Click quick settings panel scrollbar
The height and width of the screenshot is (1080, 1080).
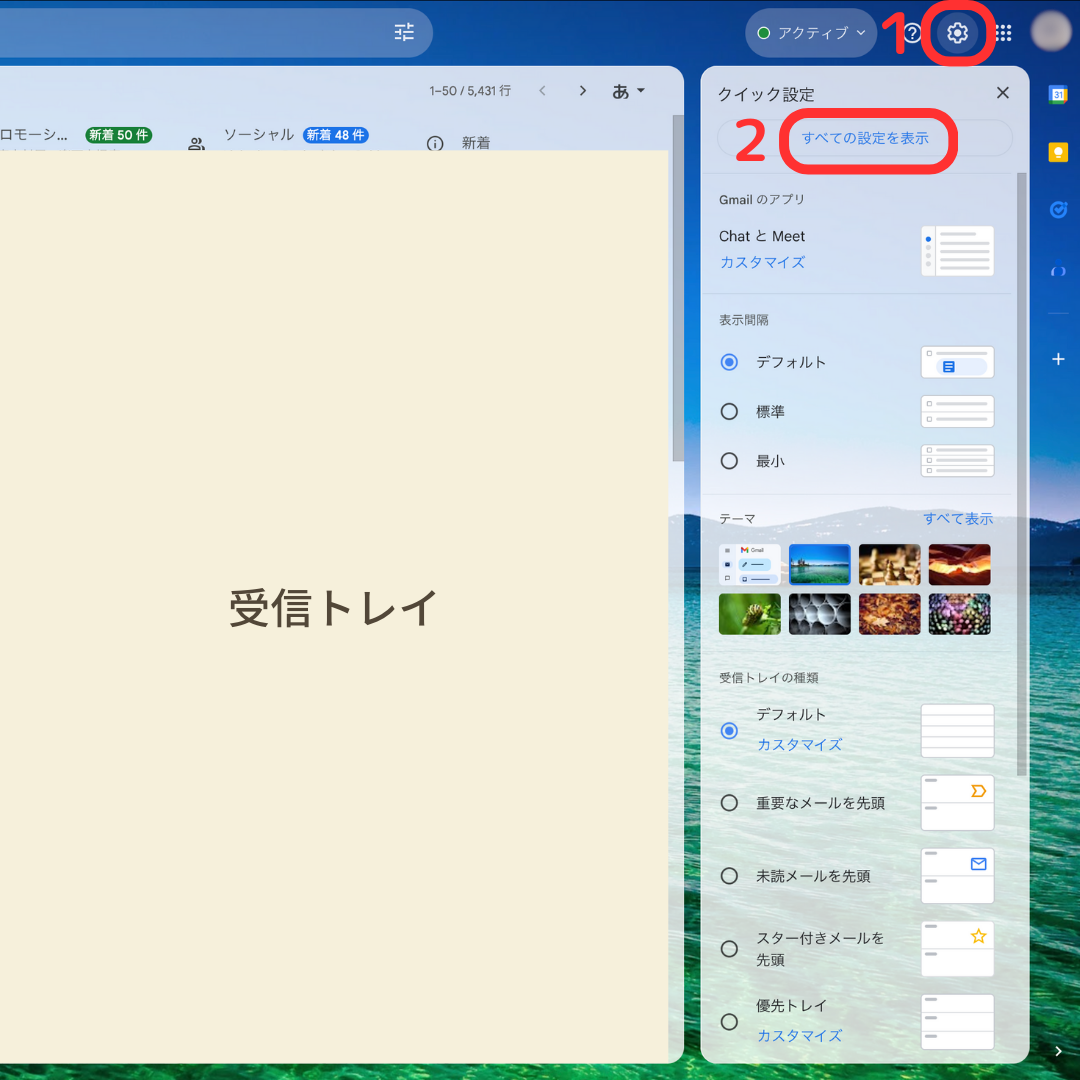click(1021, 474)
